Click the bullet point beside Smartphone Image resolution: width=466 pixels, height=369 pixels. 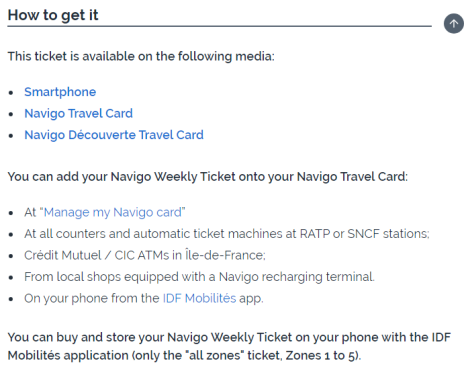11,92
